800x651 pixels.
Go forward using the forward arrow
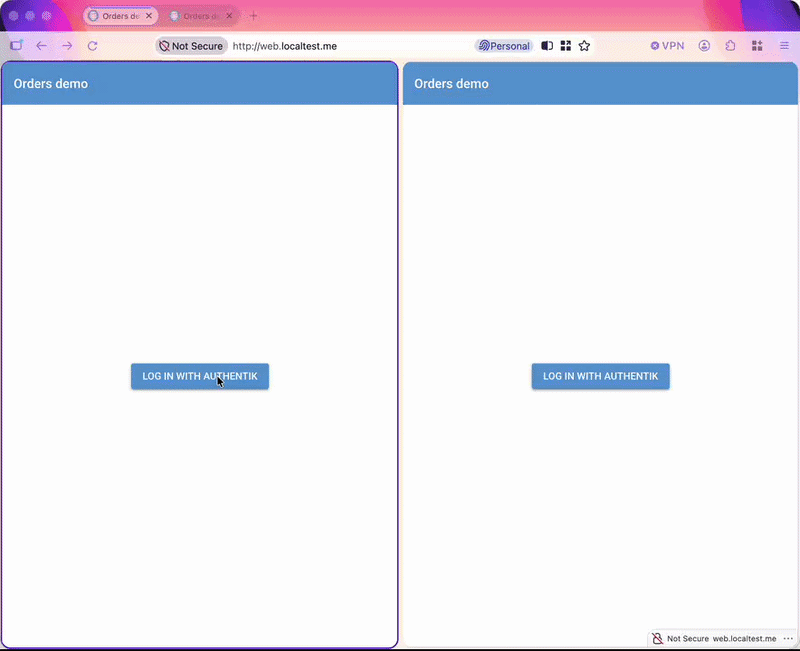pyautogui.click(x=67, y=46)
